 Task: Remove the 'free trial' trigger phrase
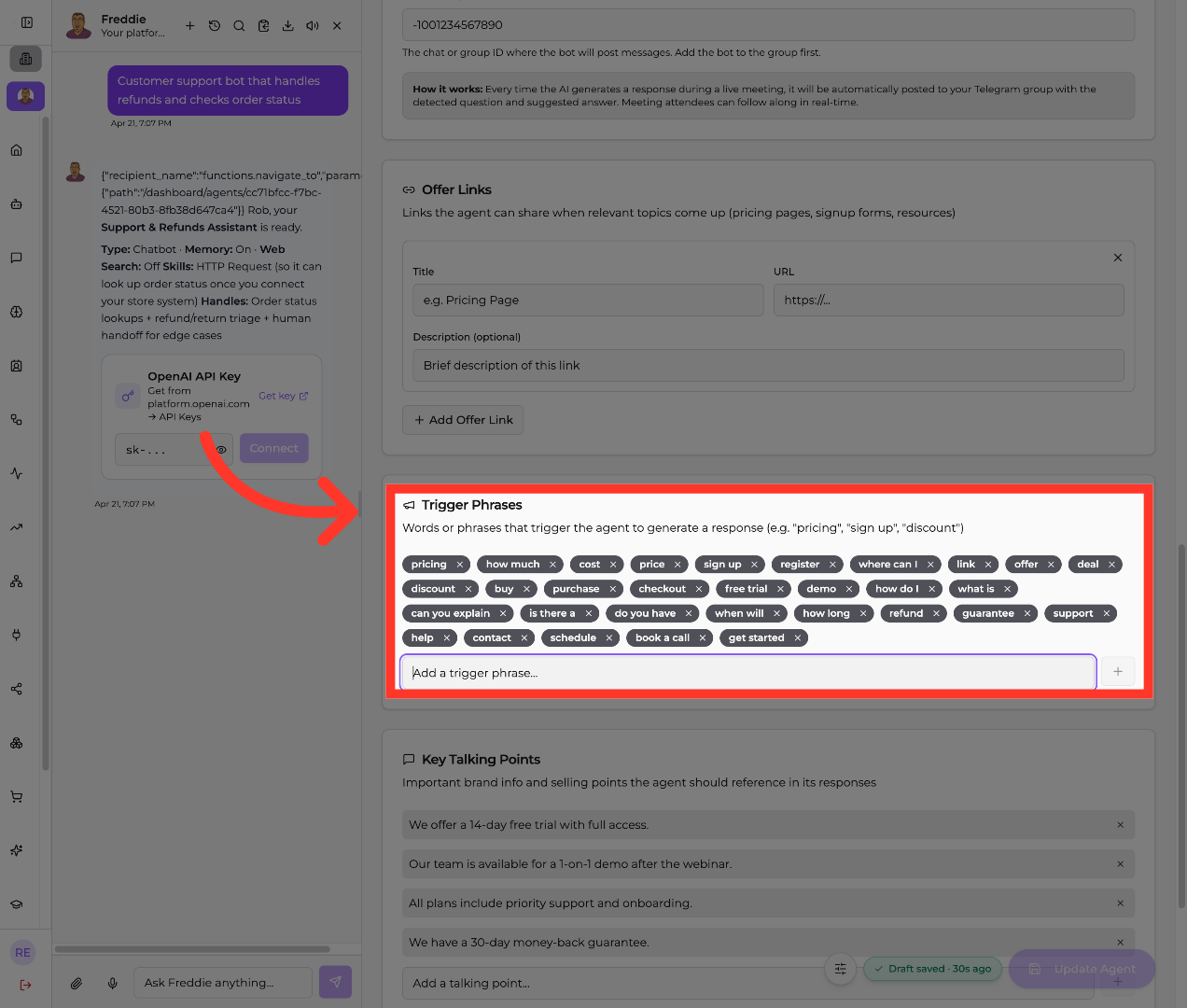pos(781,589)
